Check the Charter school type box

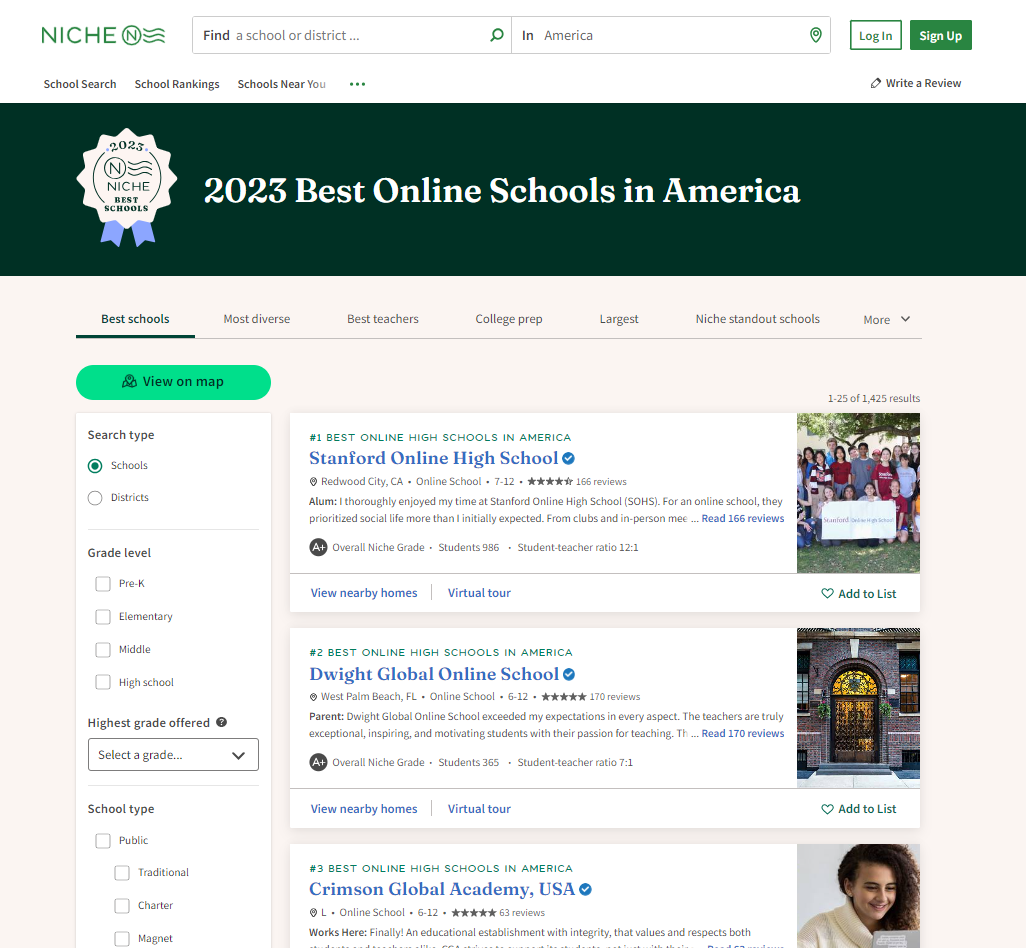click(122, 905)
